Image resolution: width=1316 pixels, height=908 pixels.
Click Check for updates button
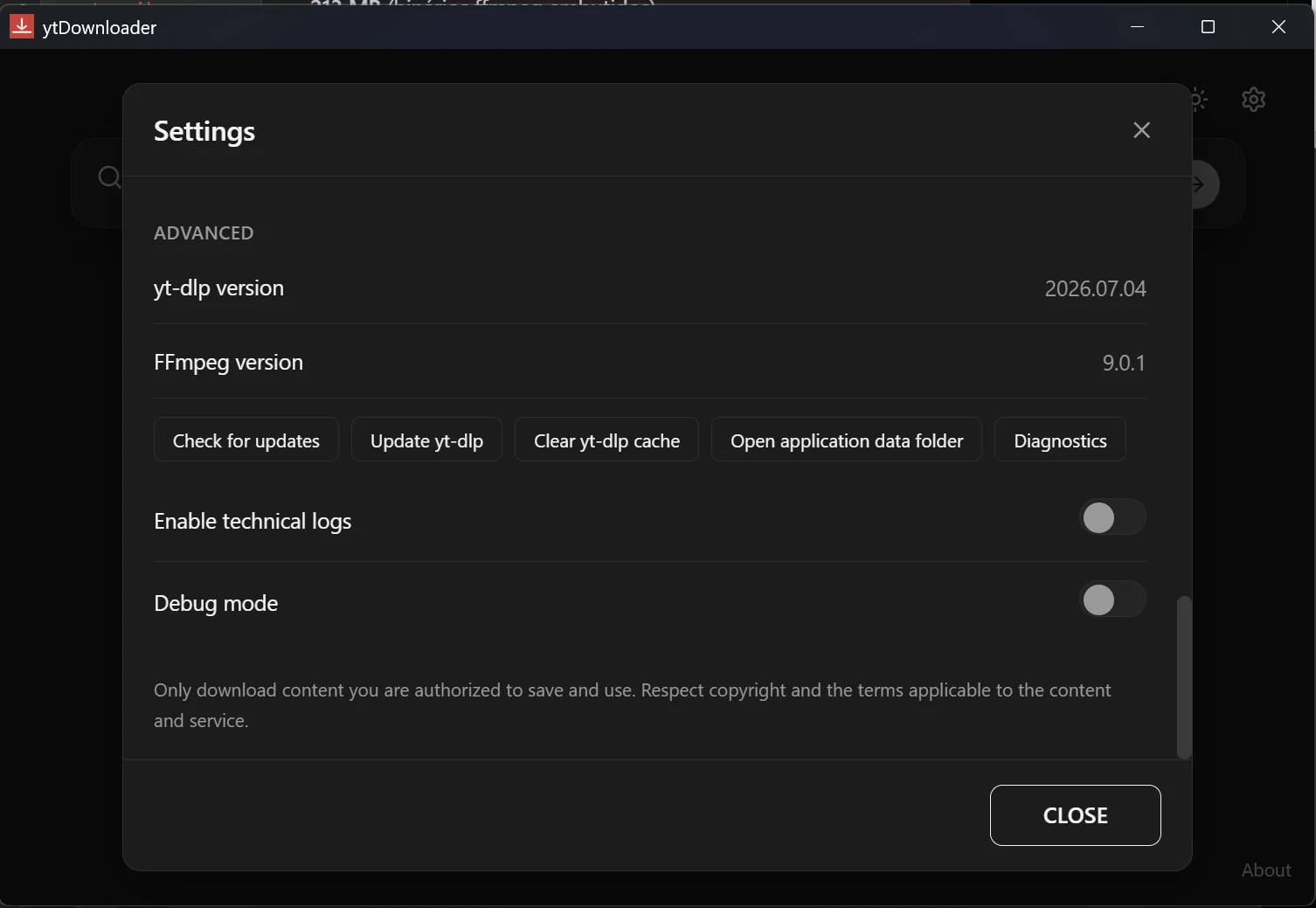tap(246, 440)
